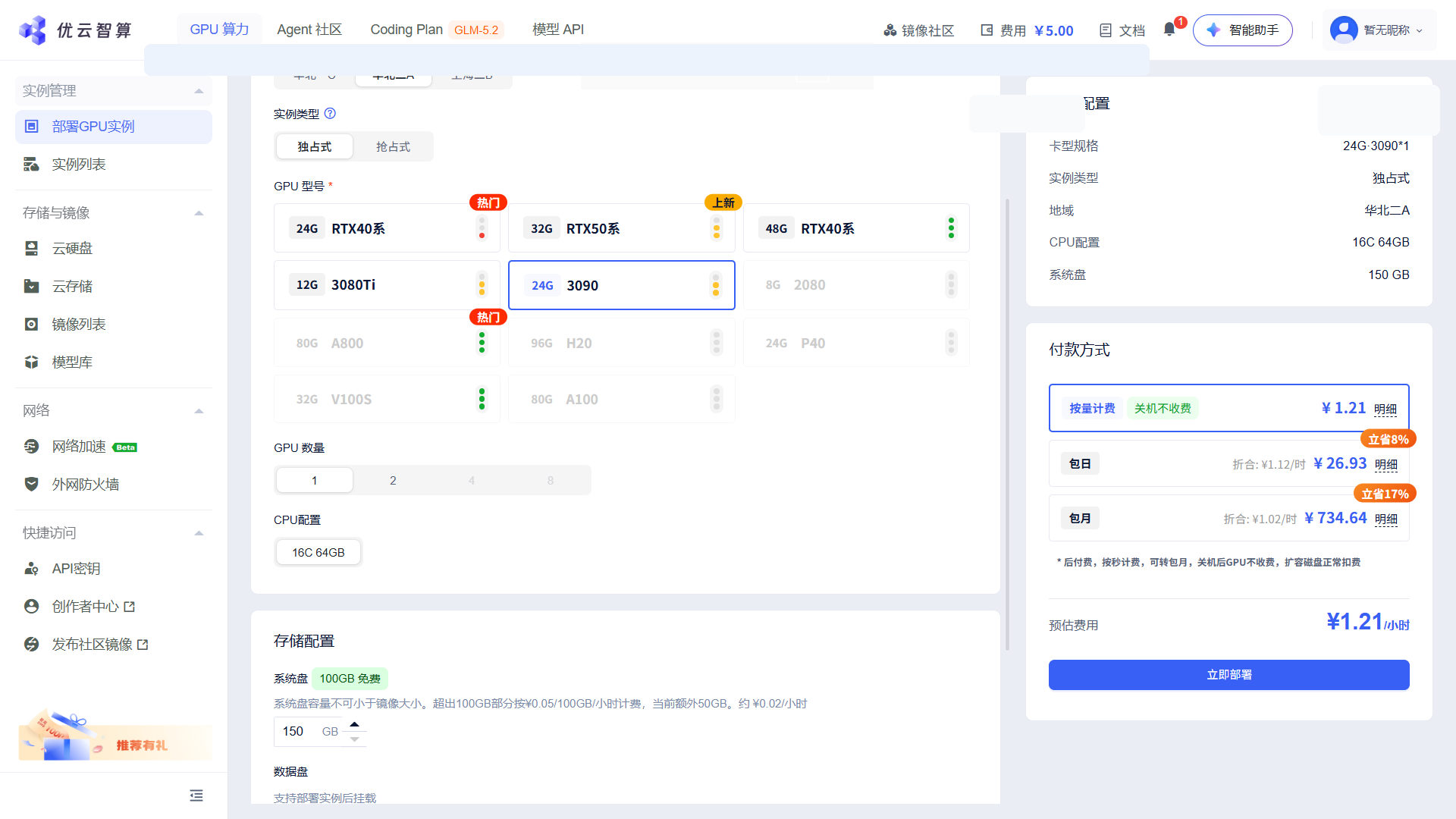Viewport: 1456px width, 819px height.
Task: Open the 暂无昵称 account dropdown
Action: (1379, 30)
